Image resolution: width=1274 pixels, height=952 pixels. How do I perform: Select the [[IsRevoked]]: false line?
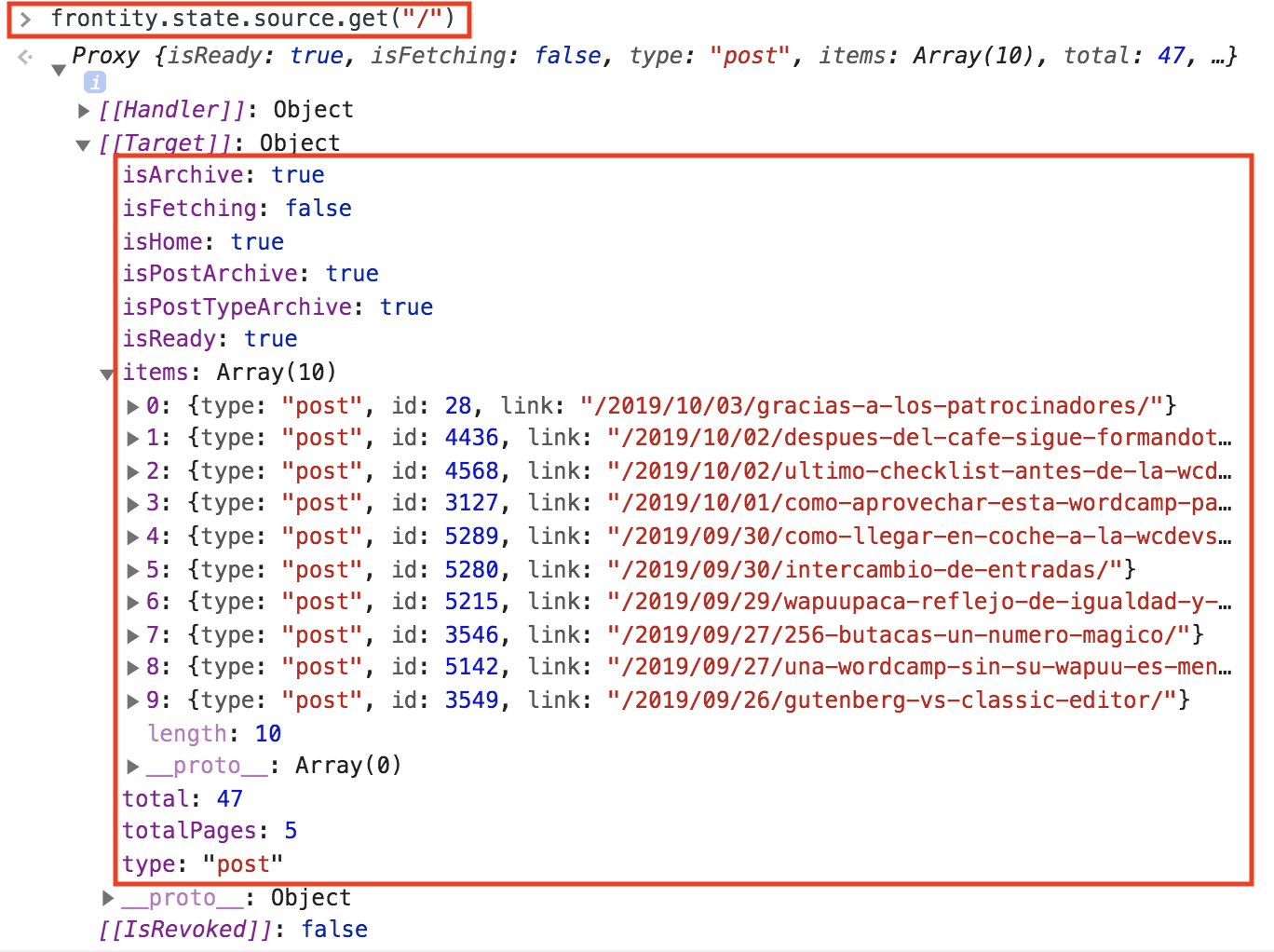233,930
